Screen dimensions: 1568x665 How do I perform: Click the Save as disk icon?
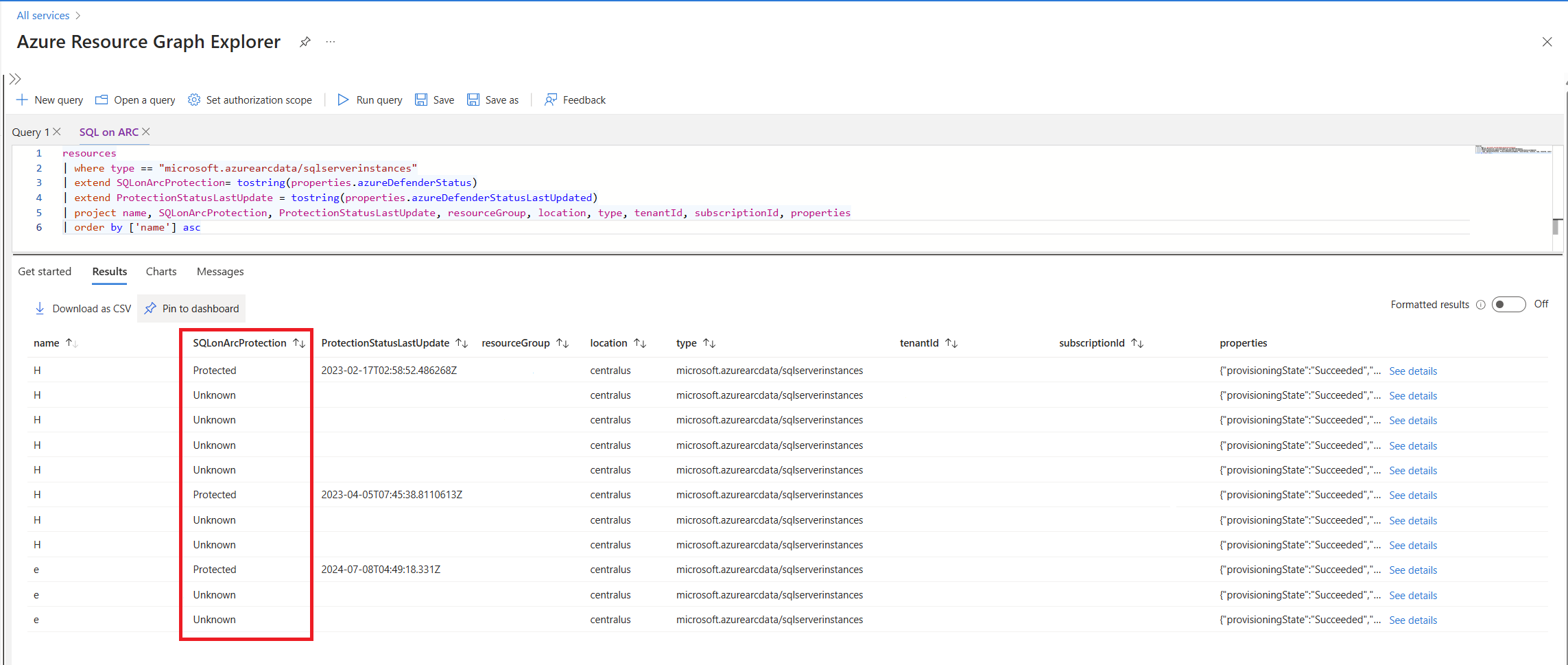[x=473, y=100]
